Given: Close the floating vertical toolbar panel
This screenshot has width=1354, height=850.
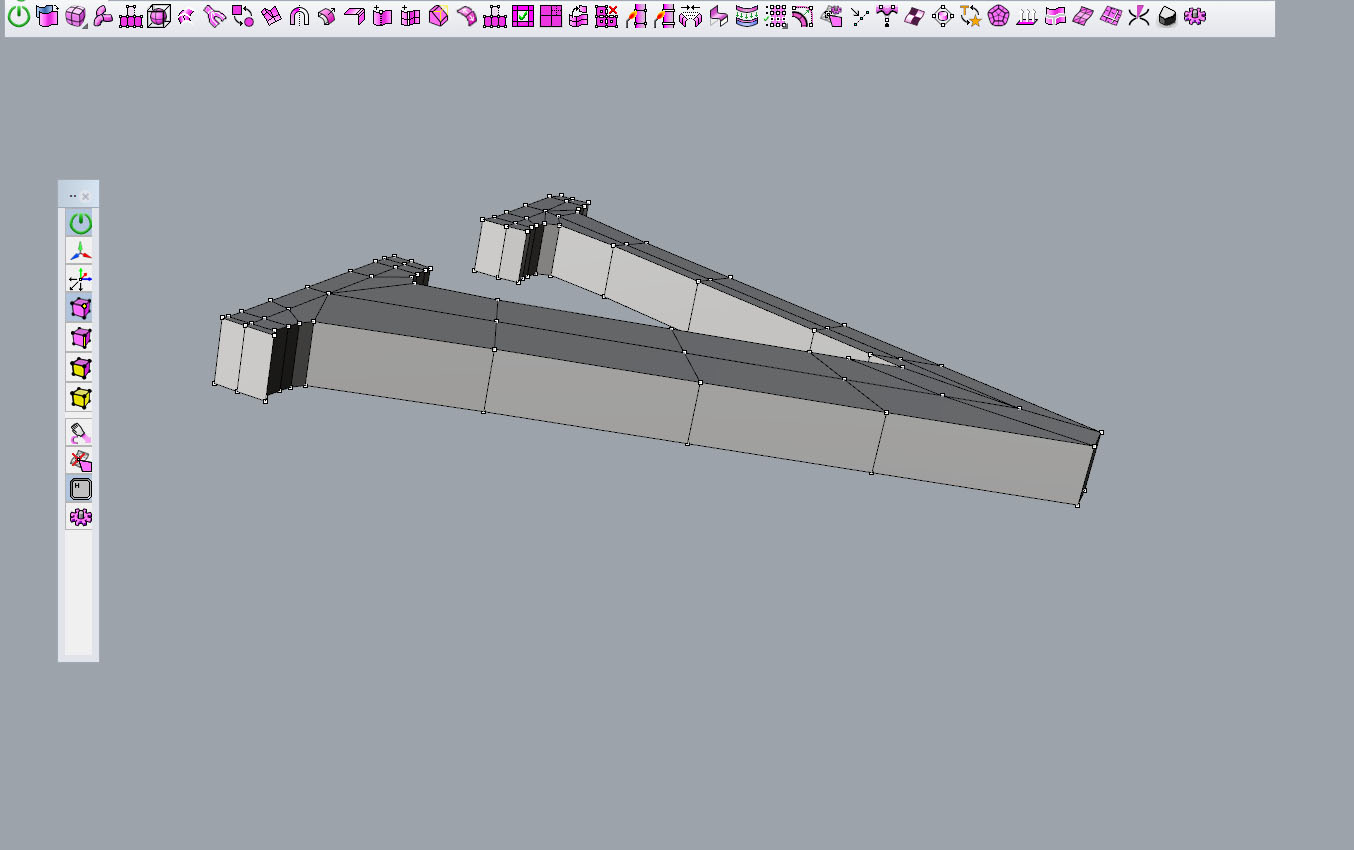Looking at the screenshot, I should coord(86,196).
